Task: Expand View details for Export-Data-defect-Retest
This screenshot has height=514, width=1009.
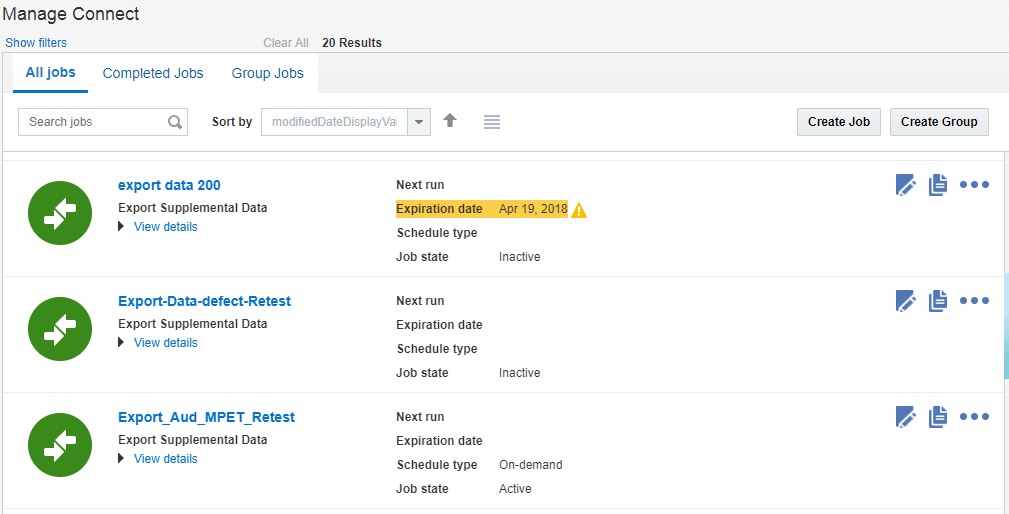Action: (x=165, y=343)
